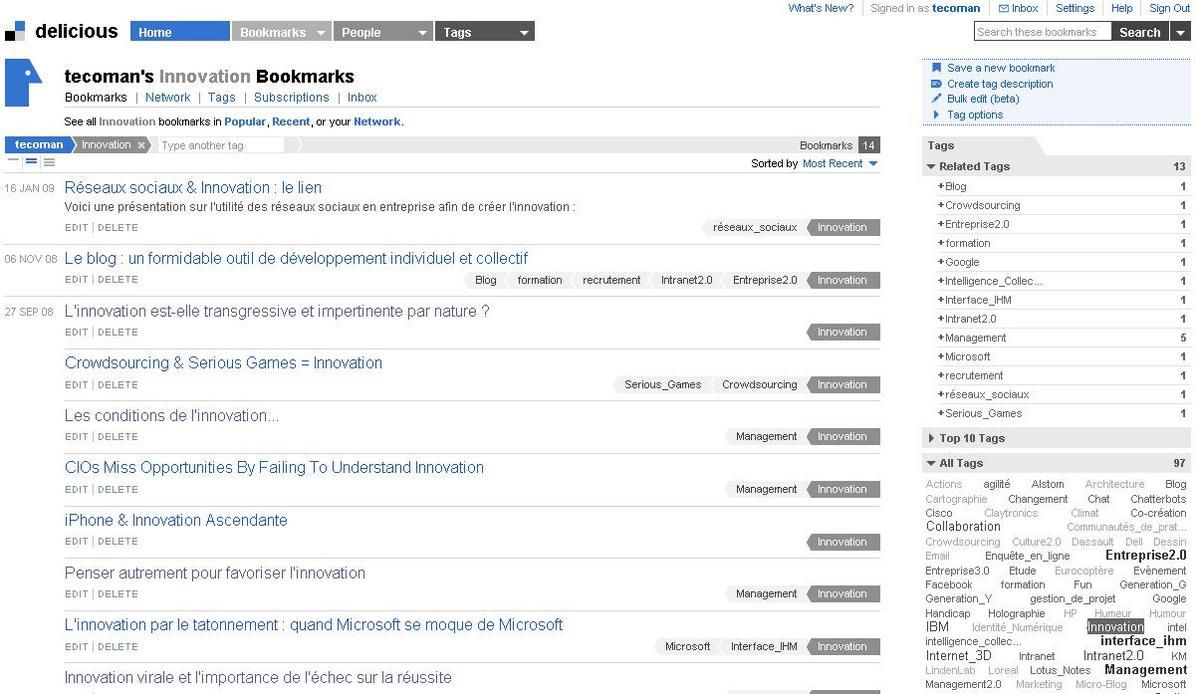The image size is (1199, 694).
Task: Click the Create tag description icon
Action: [x=937, y=83]
